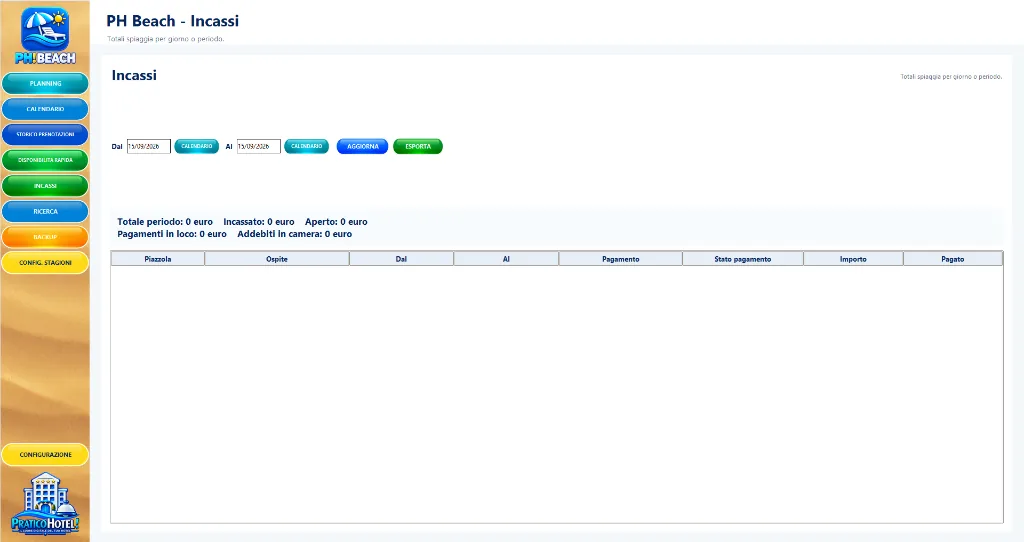Open the Backup section
The height and width of the screenshot is (542, 1024).
(45, 237)
